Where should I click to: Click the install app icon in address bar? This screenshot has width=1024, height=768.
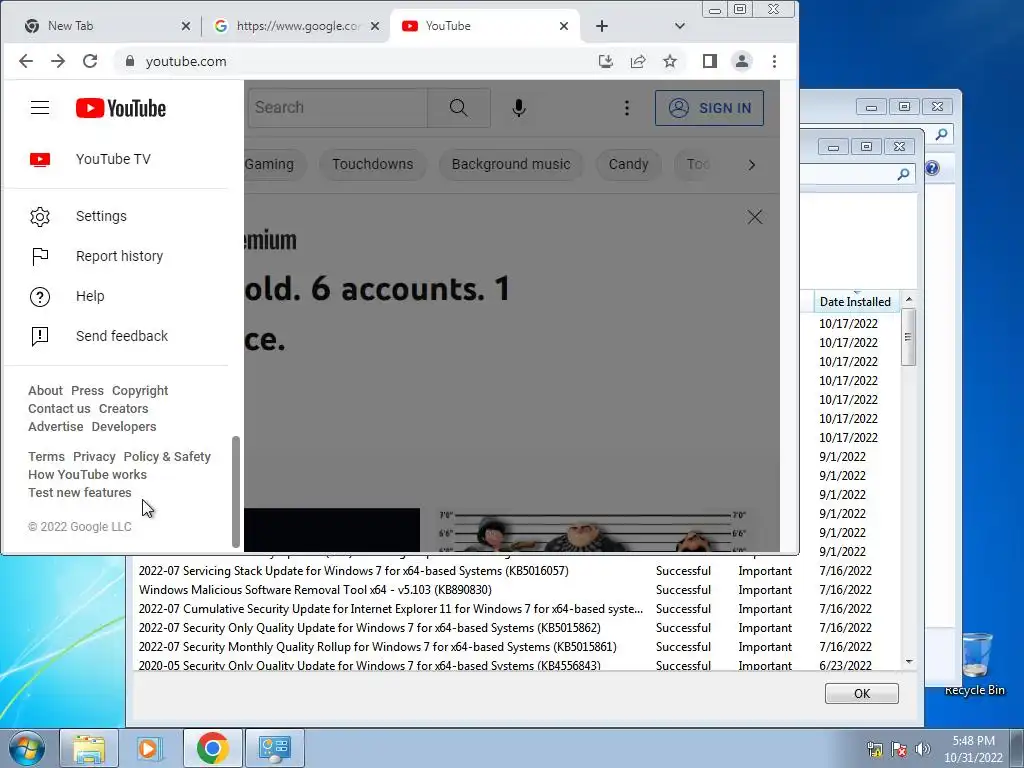pyautogui.click(x=605, y=61)
